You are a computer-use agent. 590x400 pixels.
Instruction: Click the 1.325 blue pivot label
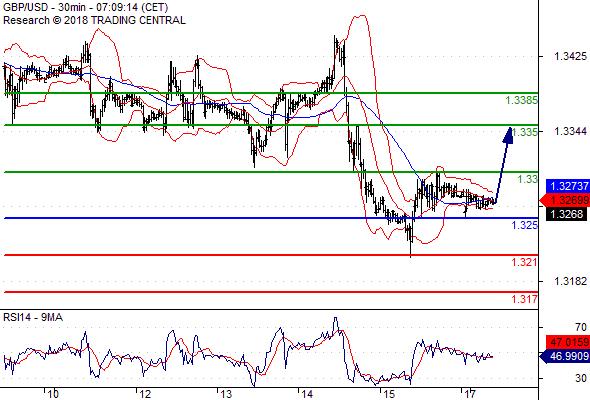click(525, 225)
